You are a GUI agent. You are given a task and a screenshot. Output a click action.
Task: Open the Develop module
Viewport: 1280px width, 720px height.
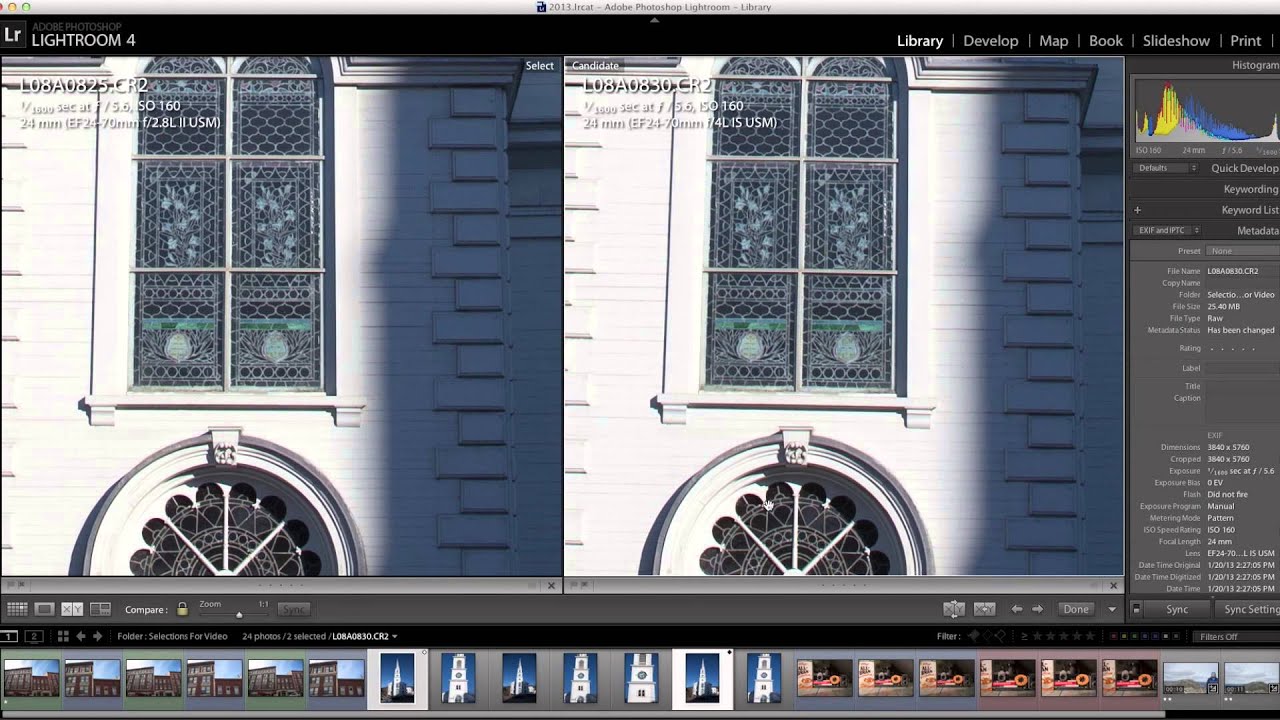991,41
